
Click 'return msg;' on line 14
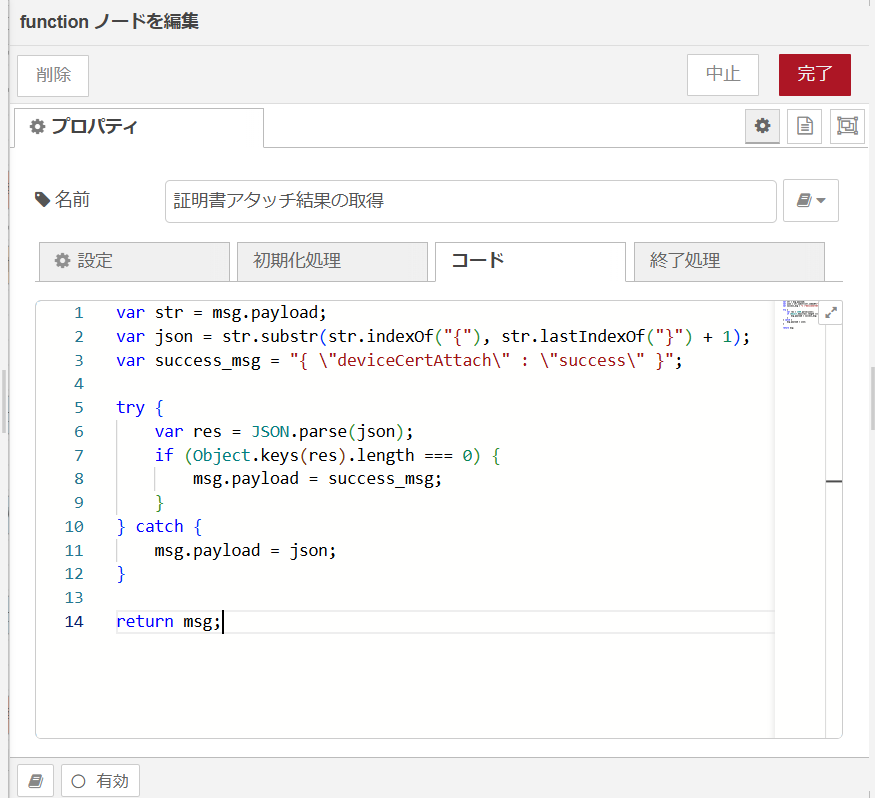point(169,622)
